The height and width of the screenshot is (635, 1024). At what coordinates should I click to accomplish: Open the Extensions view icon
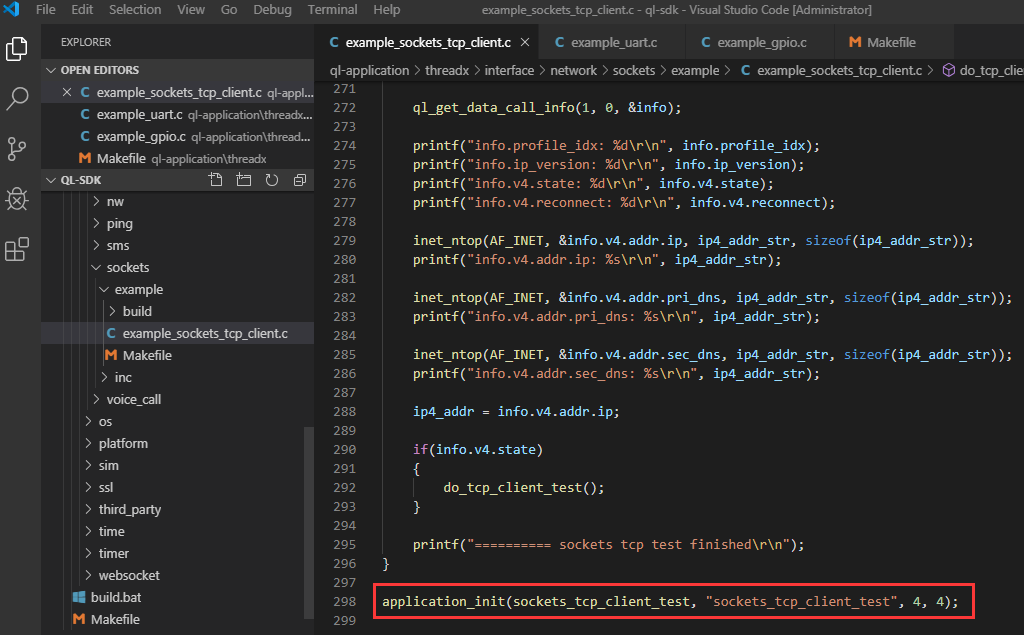(x=17, y=249)
